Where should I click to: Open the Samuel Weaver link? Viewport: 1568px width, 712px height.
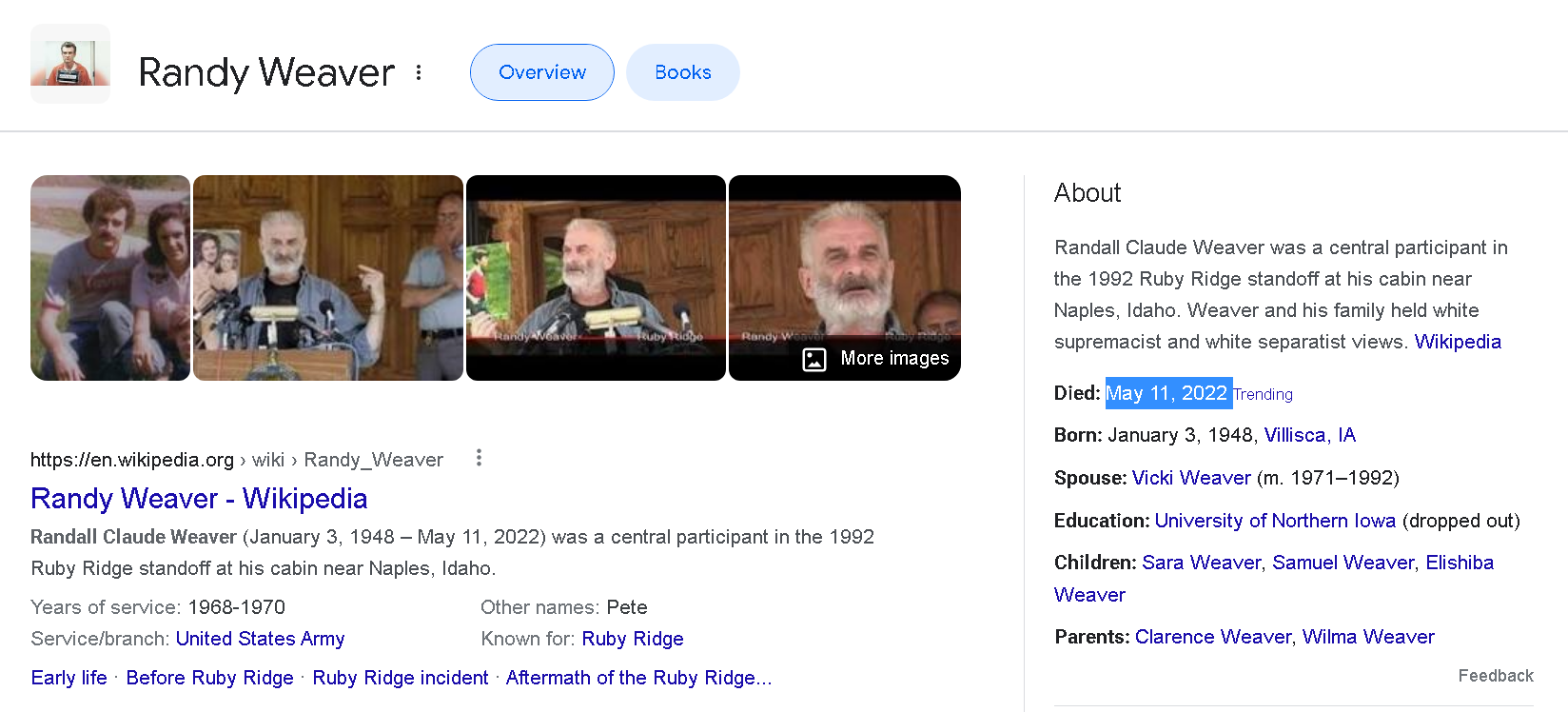point(1343,563)
